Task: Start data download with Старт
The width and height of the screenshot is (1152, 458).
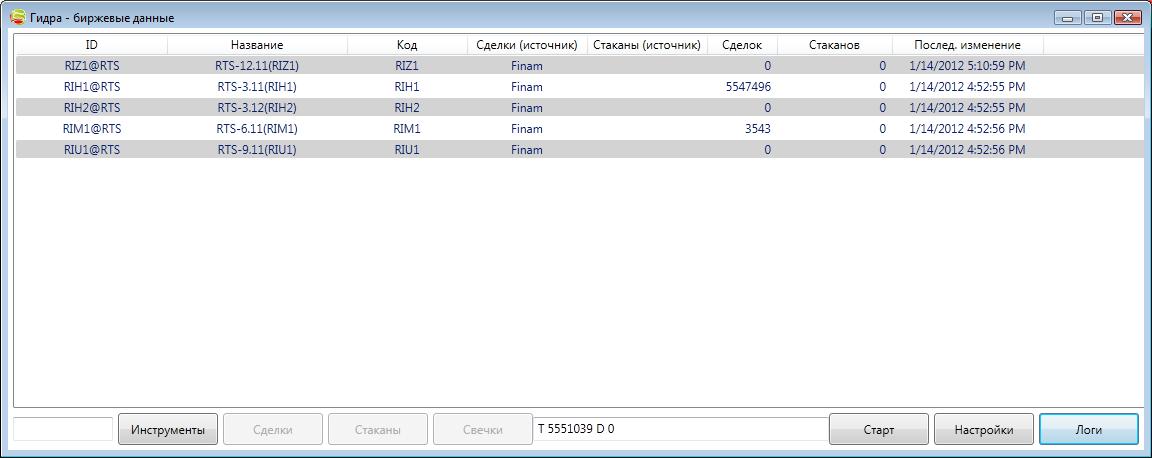Action: (879, 429)
